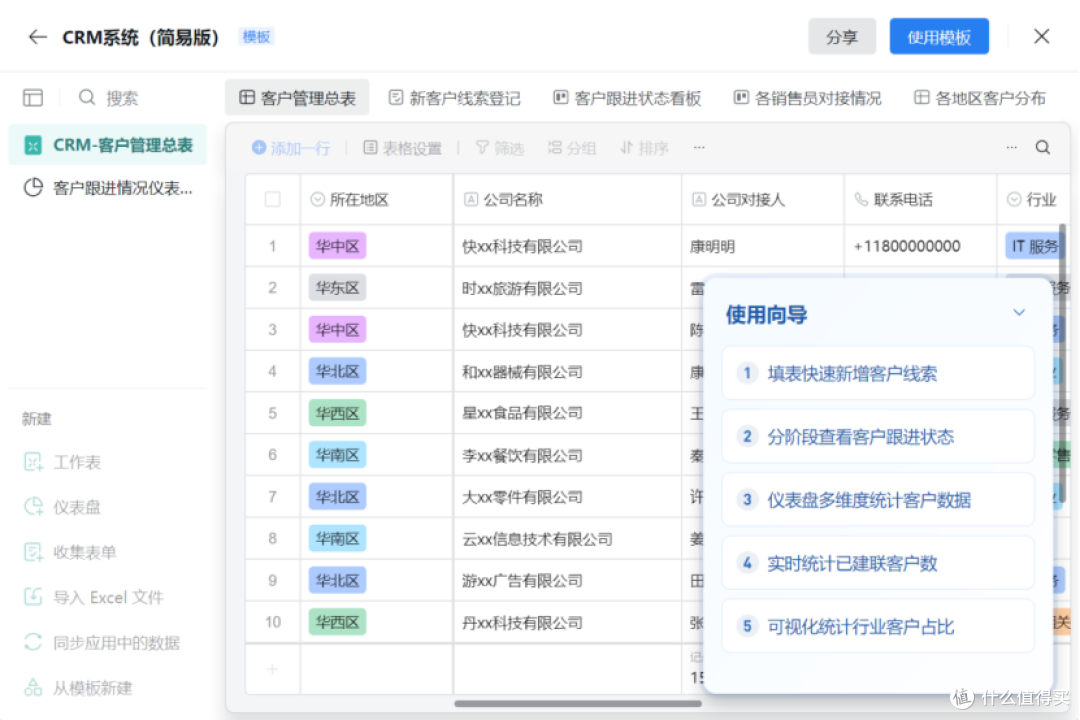This screenshot has height=720, width=1080.
Task: Switch to 客户跟进状态看板 tab
Action: (627, 98)
